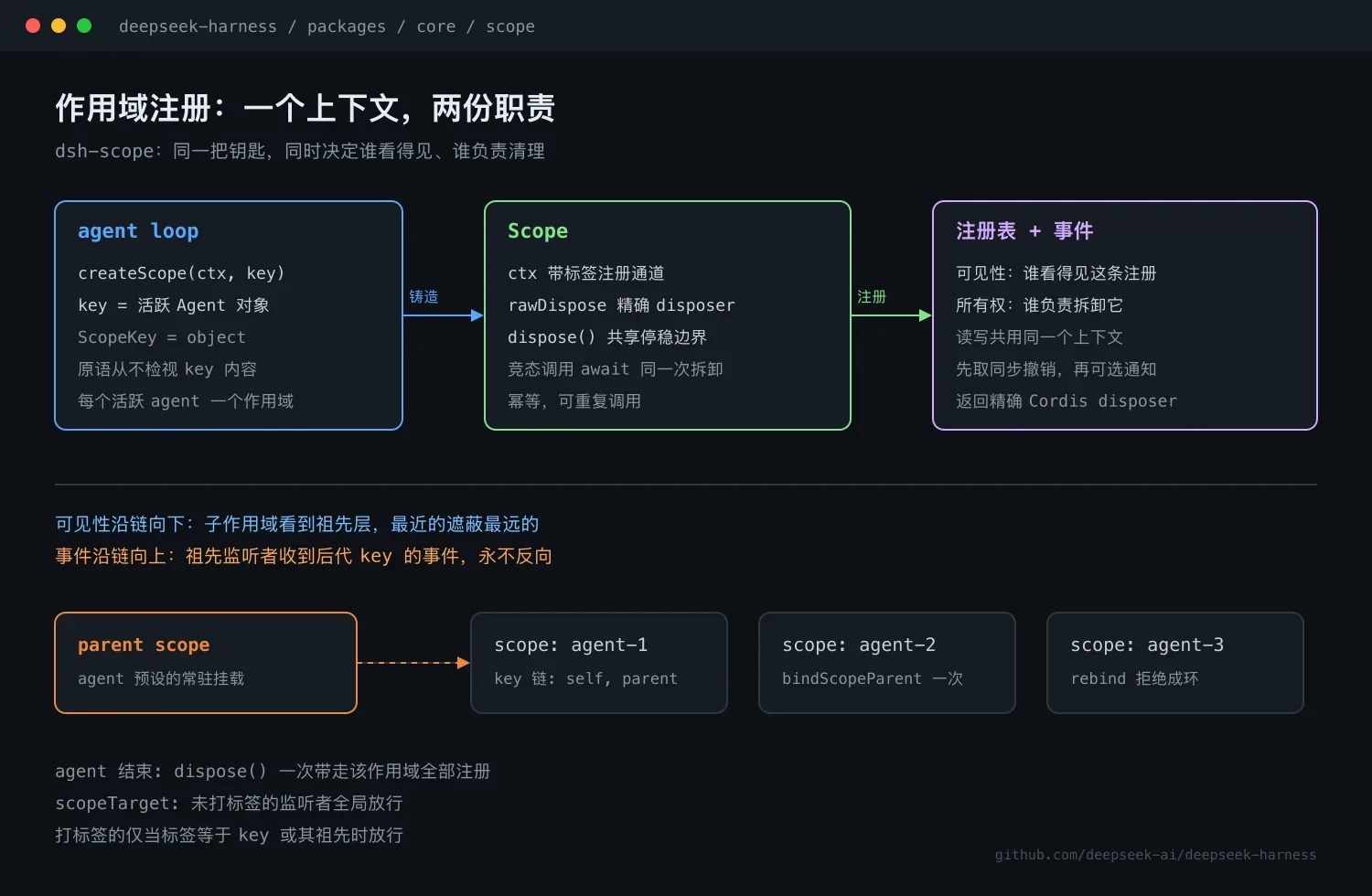Click the rebind 拒绝成环 text
Viewport: 1372px width, 896px height.
click(x=1134, y=678)
